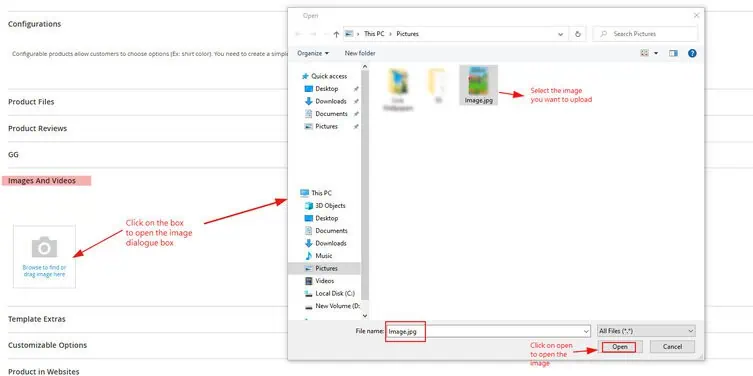
Task: Click This PC in the address bar
Action: [x=374, y=34]
